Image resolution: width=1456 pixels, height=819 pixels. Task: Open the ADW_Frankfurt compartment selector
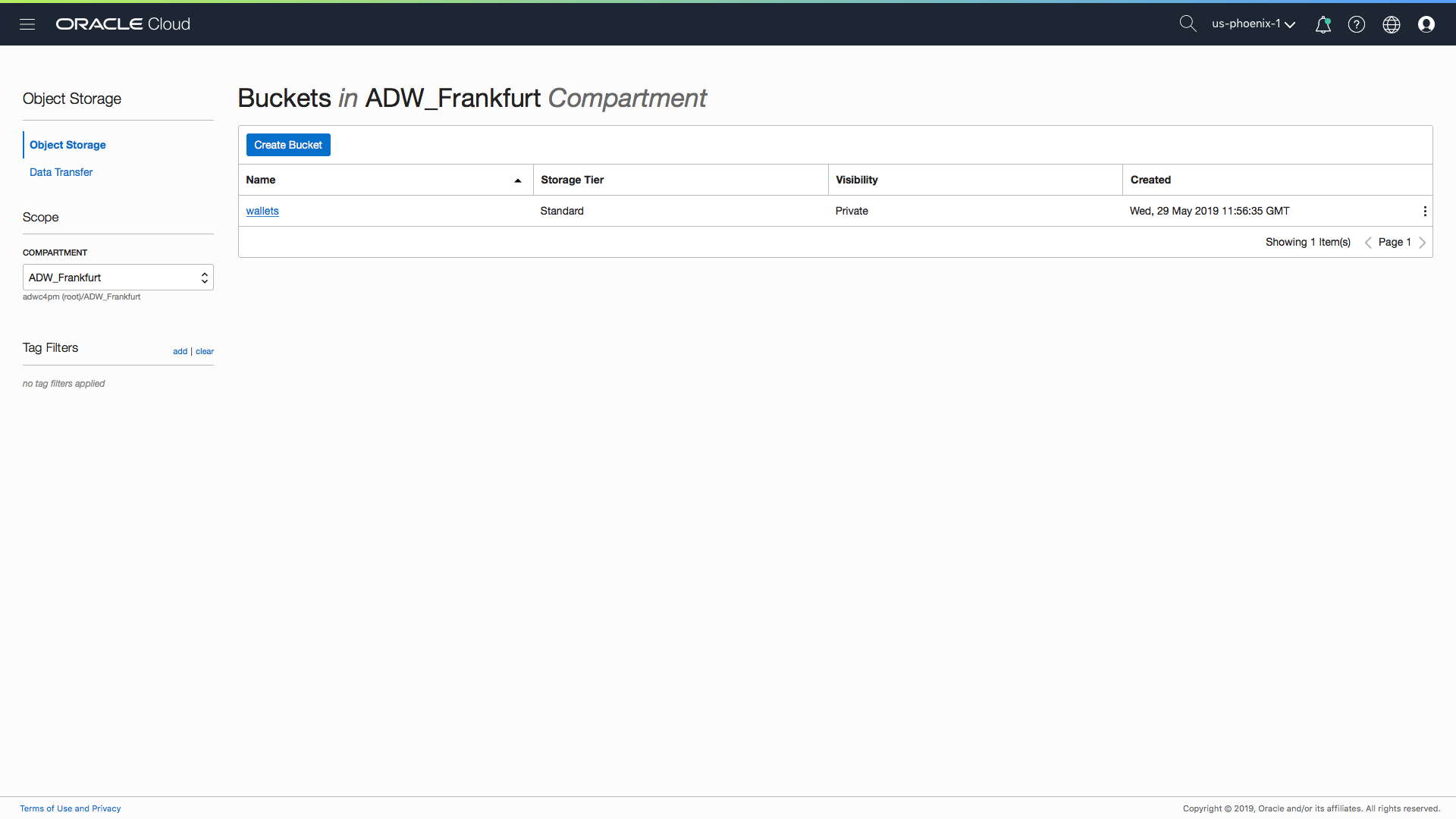coord(118,278)
